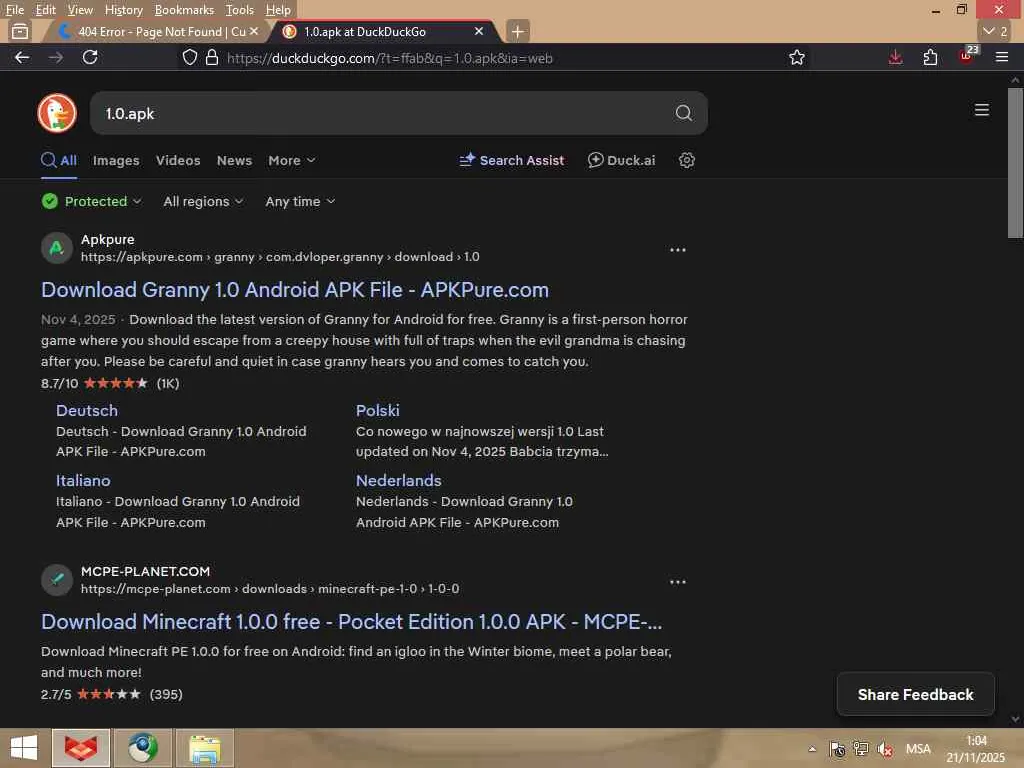Open Search Assist
The width and height of the screenshot is (1024, 768).
coord(511,160)
